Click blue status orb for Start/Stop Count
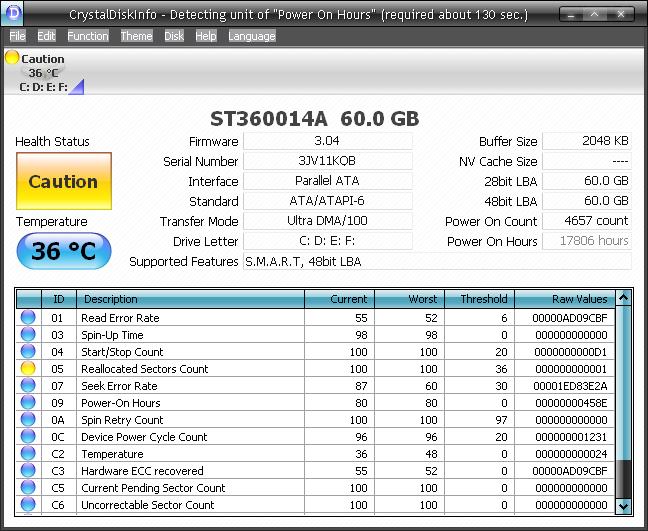The width and height of the screenshot is (648, 531). coord(28,351)
